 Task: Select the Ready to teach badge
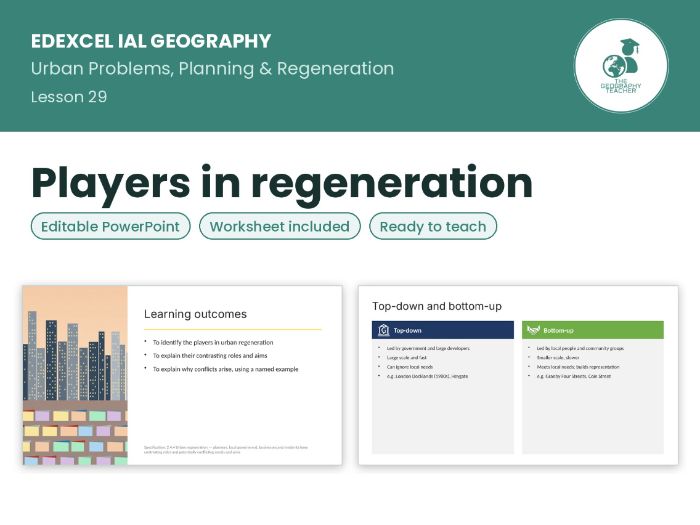(x=433, y=226)
